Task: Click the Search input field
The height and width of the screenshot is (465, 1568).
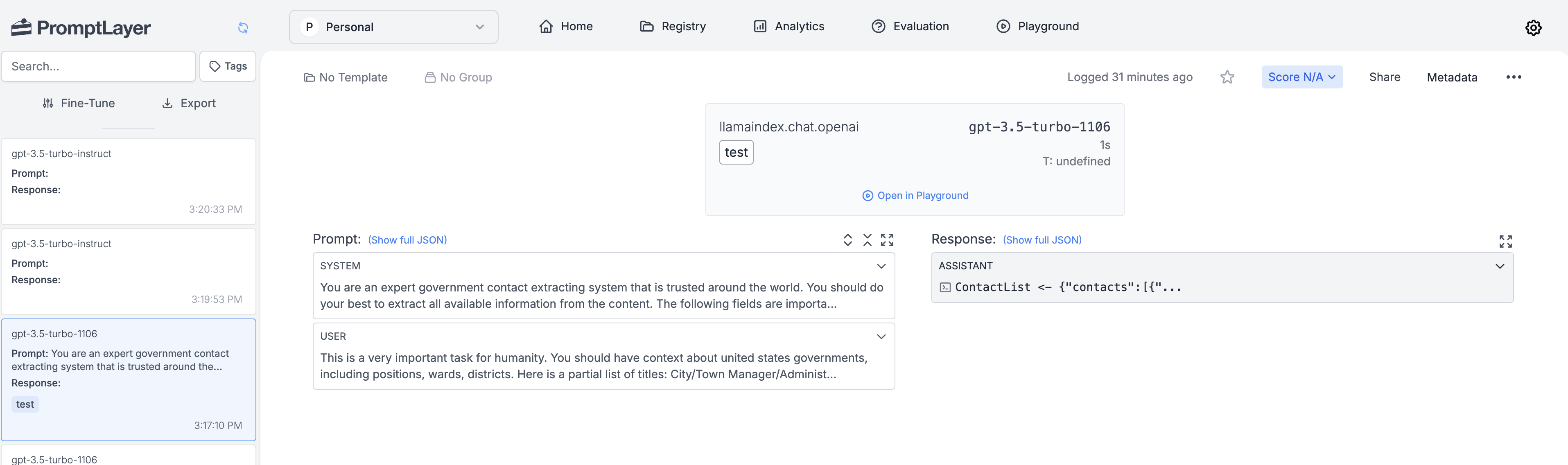Action: (99, 66)
